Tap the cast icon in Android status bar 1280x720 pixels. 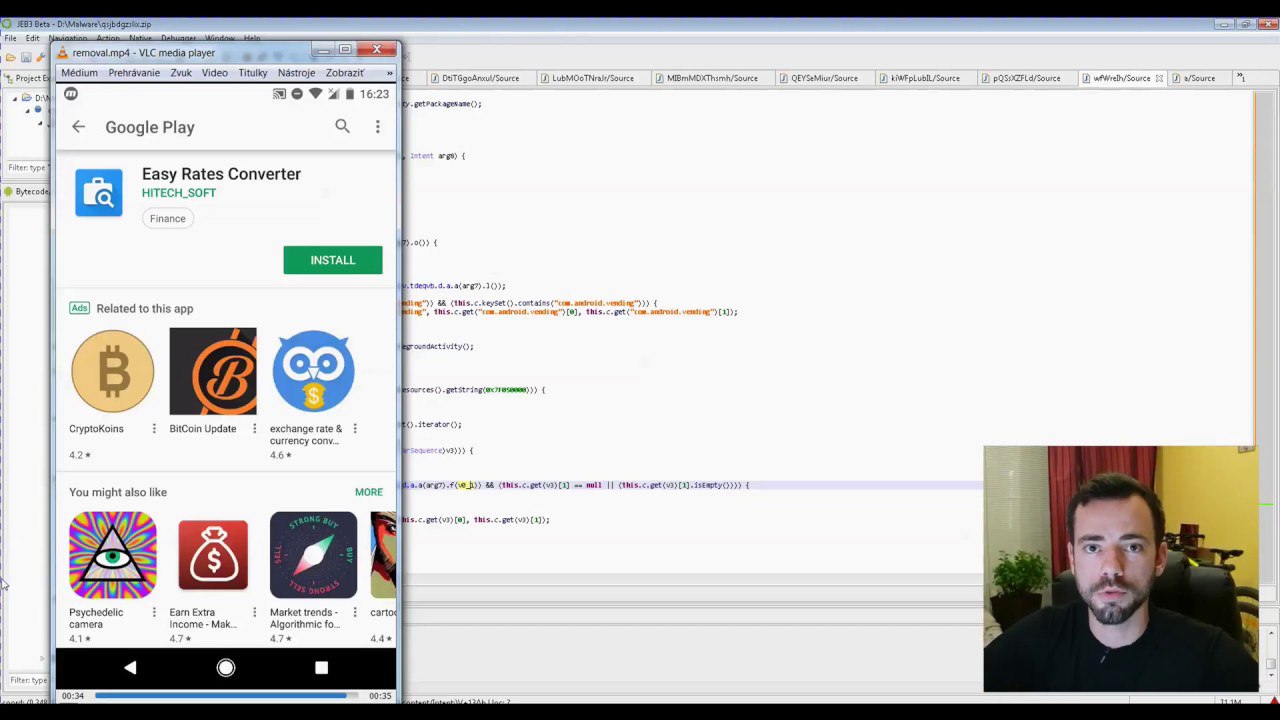coord(279,94)
